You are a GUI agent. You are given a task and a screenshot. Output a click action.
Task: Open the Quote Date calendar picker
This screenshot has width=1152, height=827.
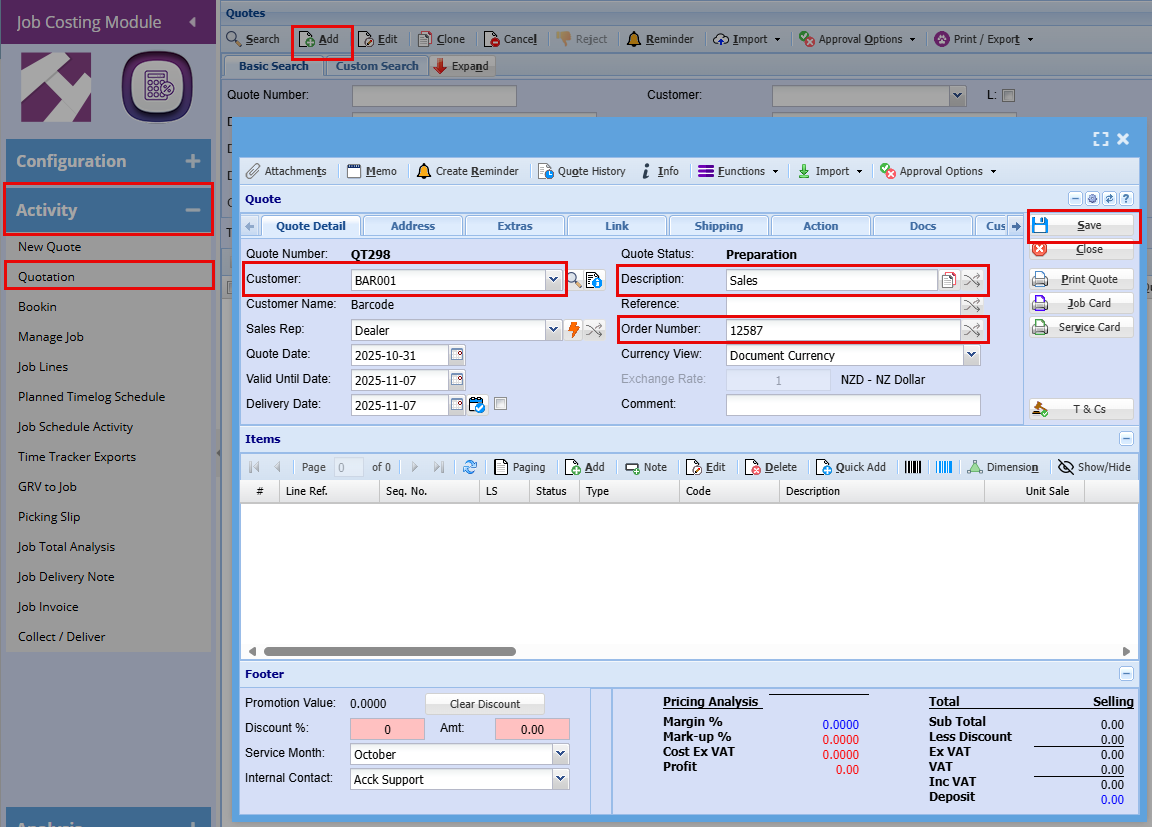(457, 355)
